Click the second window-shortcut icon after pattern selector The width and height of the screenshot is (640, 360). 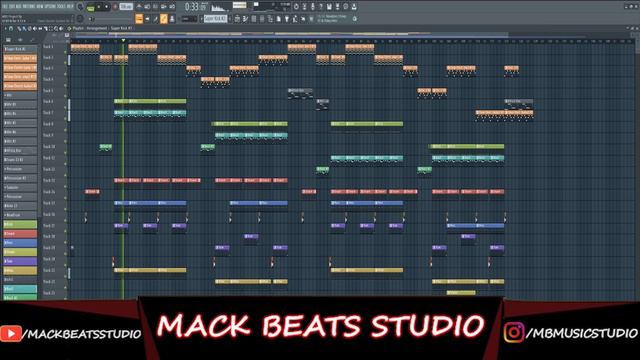[245, 19]
